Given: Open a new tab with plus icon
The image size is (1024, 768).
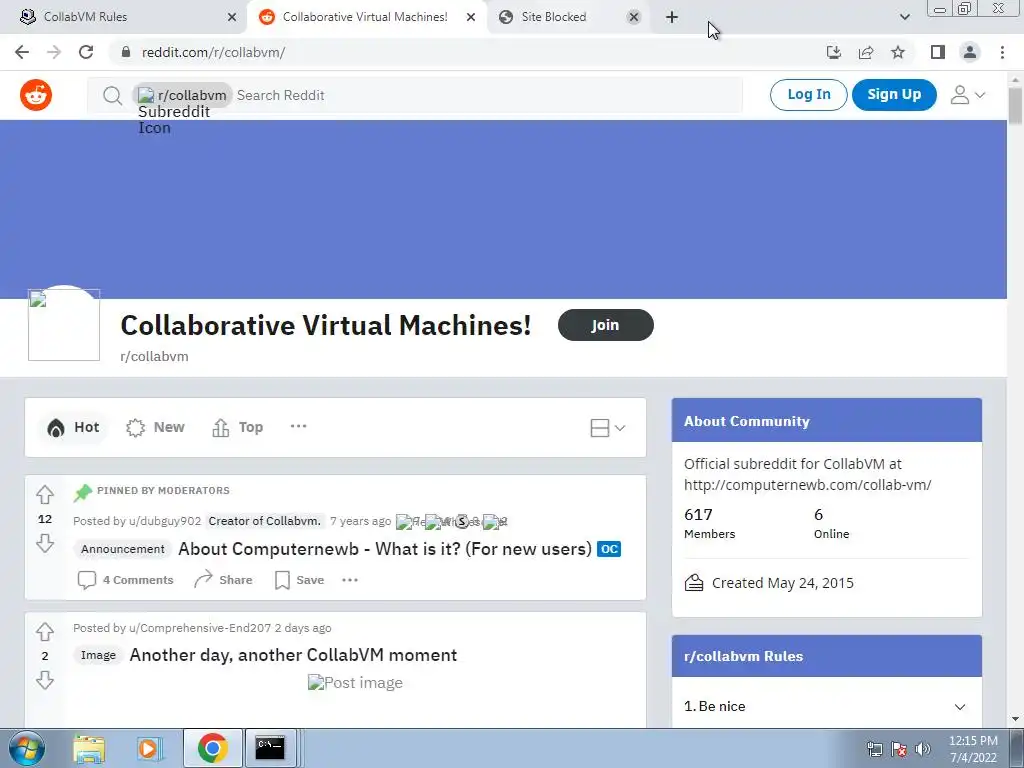Looking at the screenshot, I should coord(672,17).
